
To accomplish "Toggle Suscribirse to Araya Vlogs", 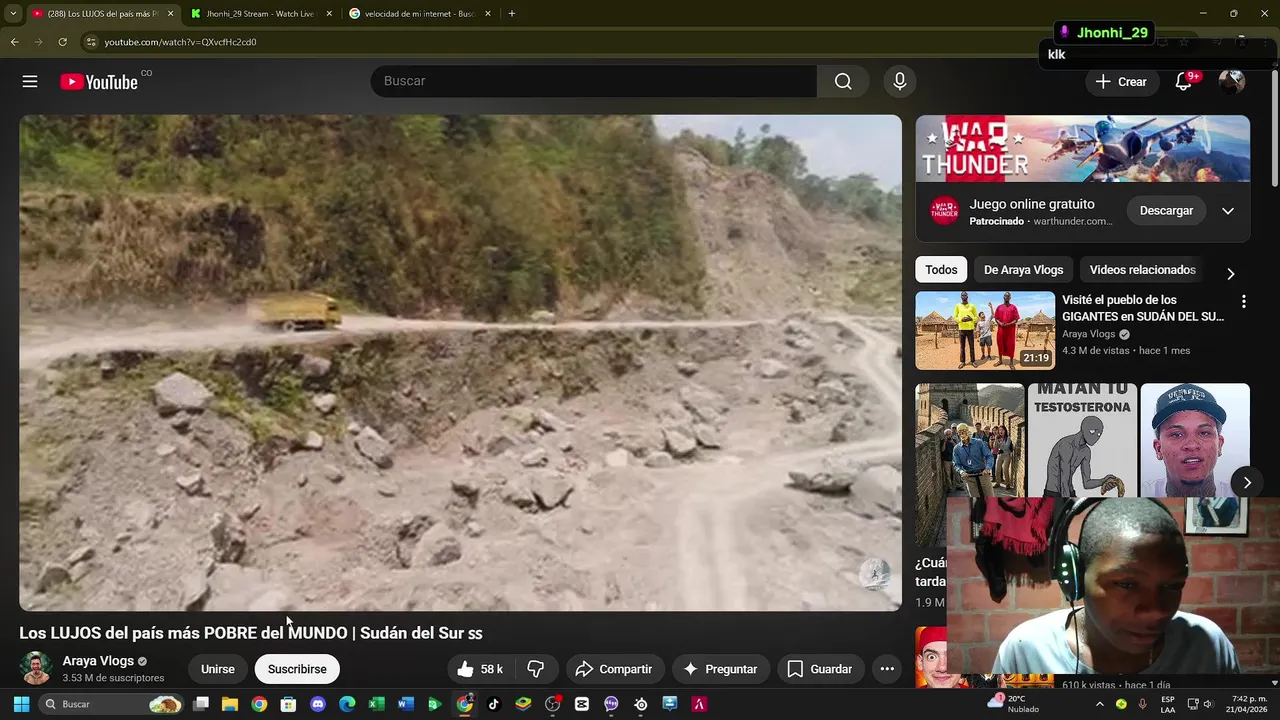I will click(x=297, y=669).
